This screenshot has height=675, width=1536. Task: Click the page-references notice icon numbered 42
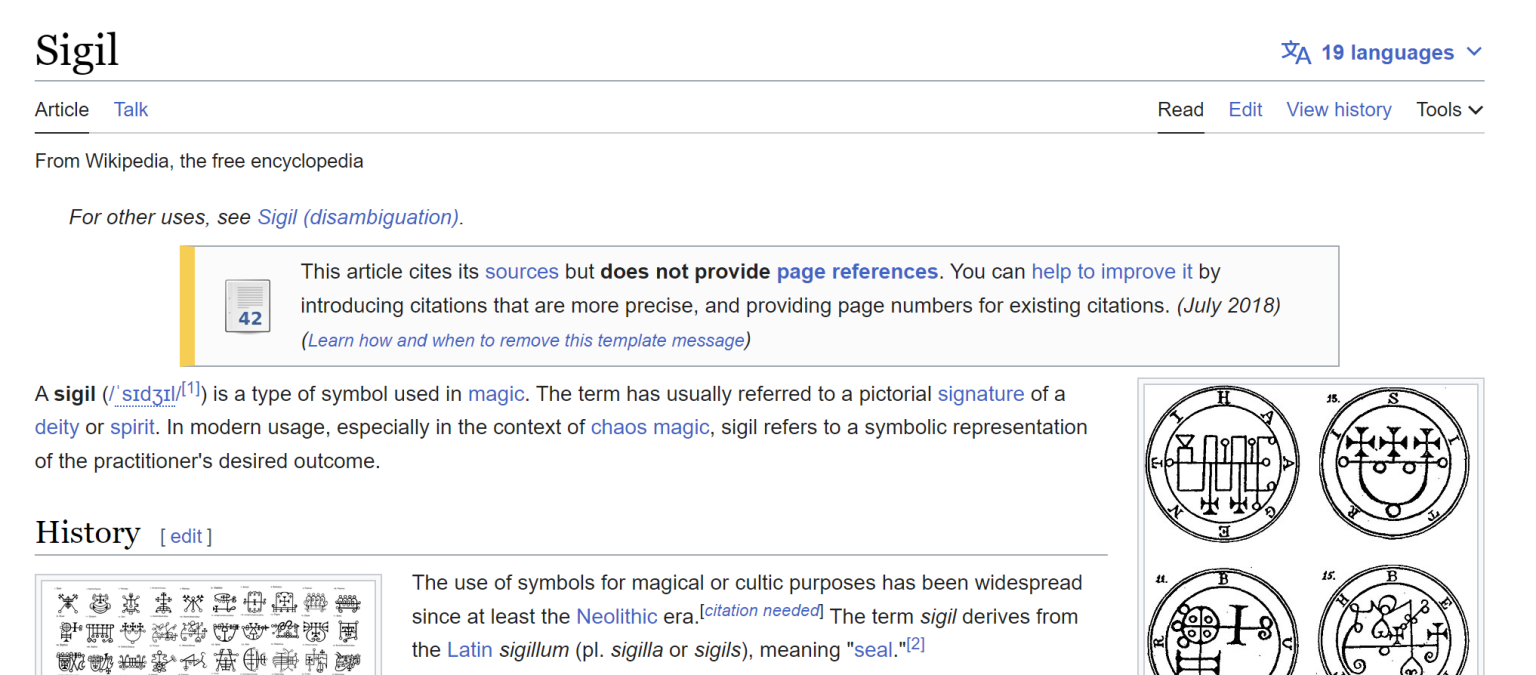[x=247, y=305]
